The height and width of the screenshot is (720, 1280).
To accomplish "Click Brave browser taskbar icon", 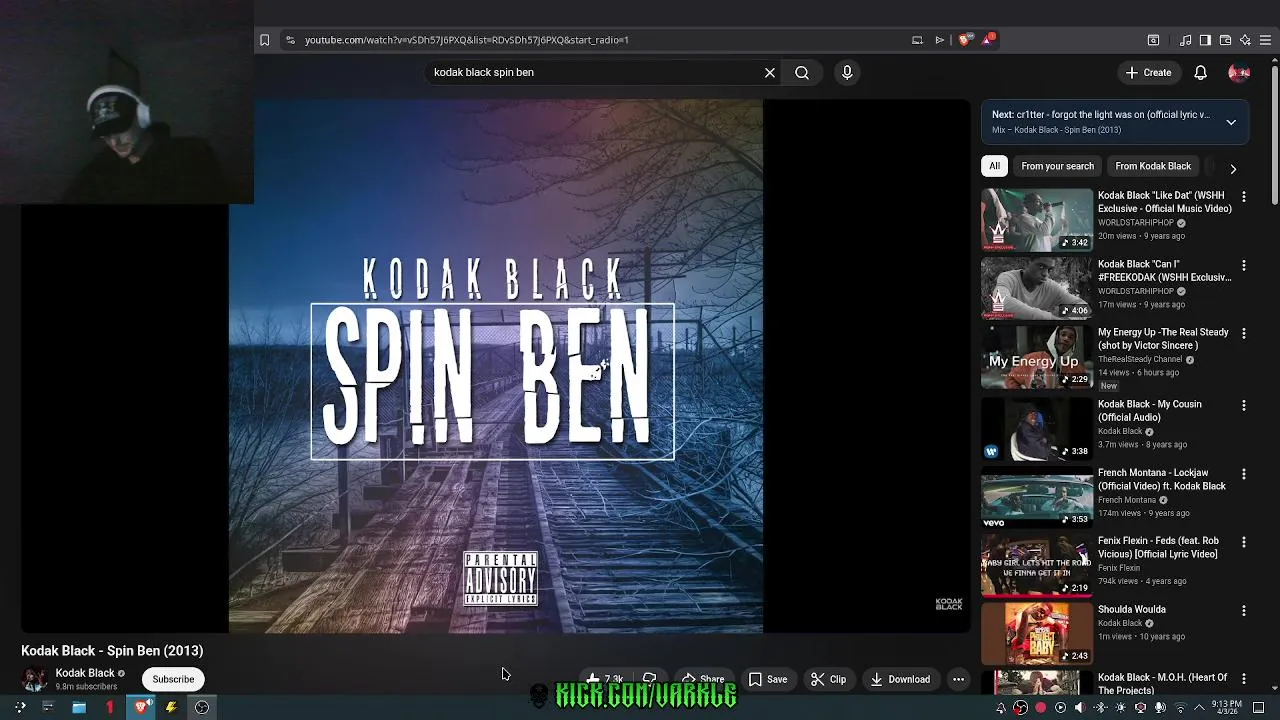I will [141, 707].
